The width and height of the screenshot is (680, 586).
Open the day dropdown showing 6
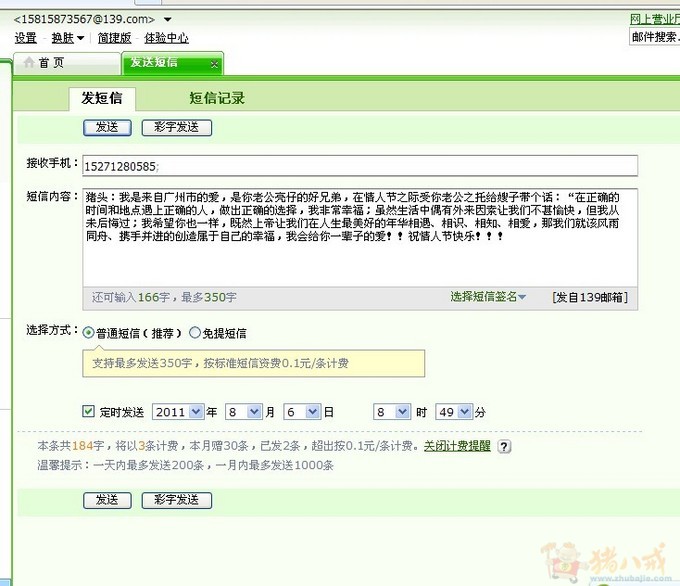click(302, 412)
